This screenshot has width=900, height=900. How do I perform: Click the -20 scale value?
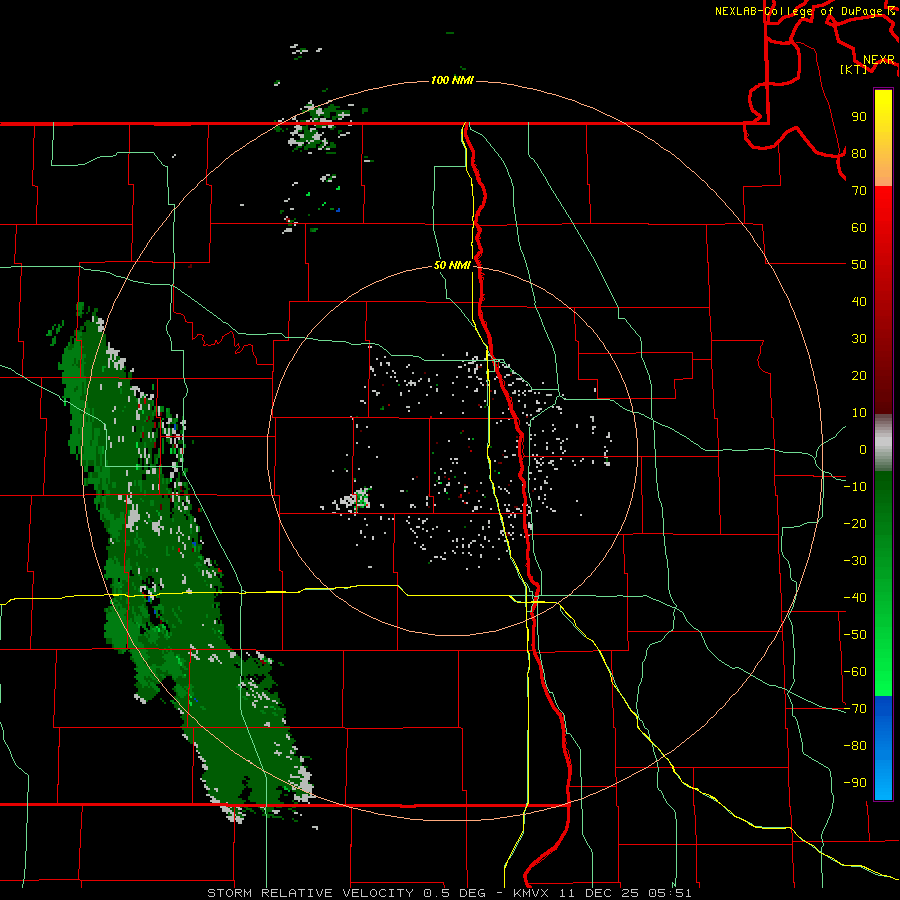(x=855, y=523)
